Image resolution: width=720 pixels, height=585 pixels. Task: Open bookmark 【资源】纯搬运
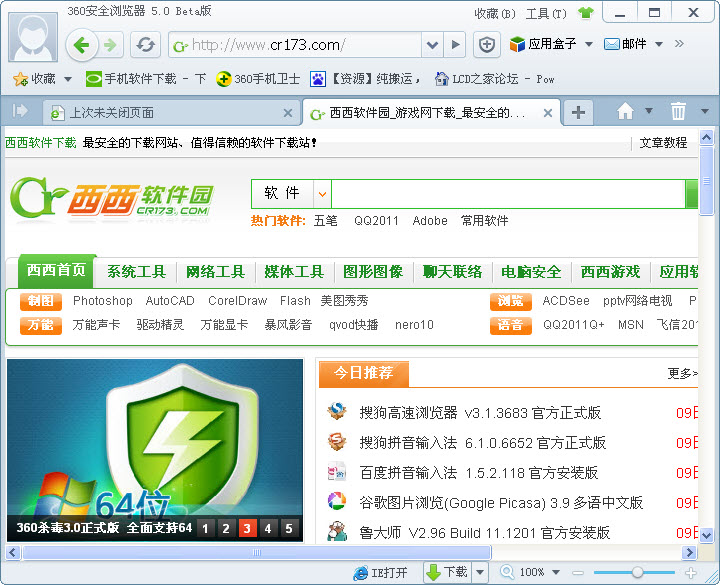pos(365,79)
